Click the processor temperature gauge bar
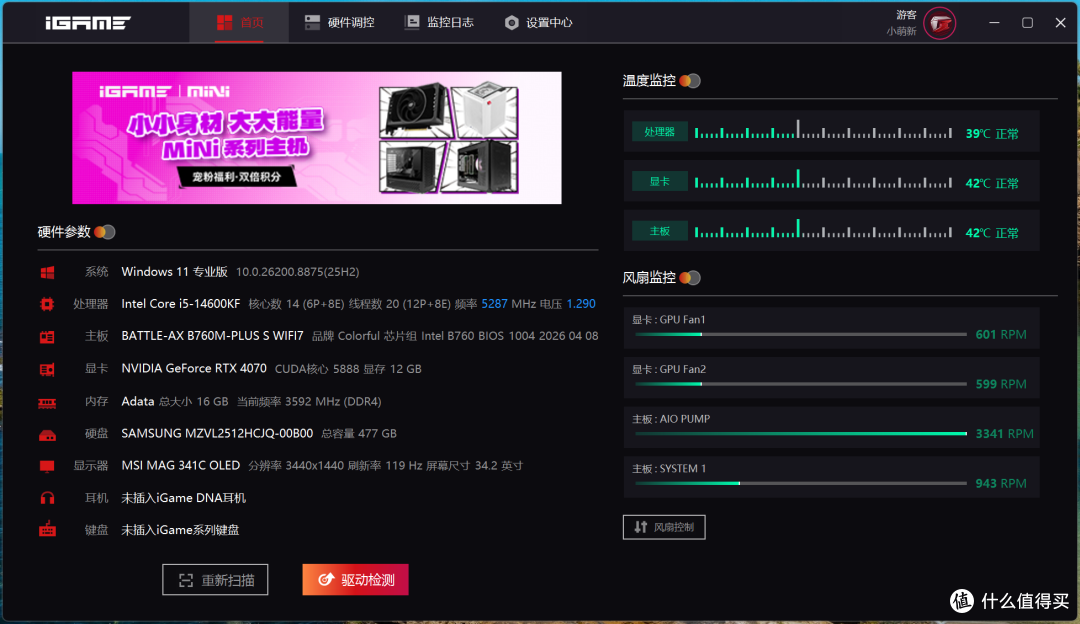This screenshot has width=1080, height=624. [x=823, y=130]
